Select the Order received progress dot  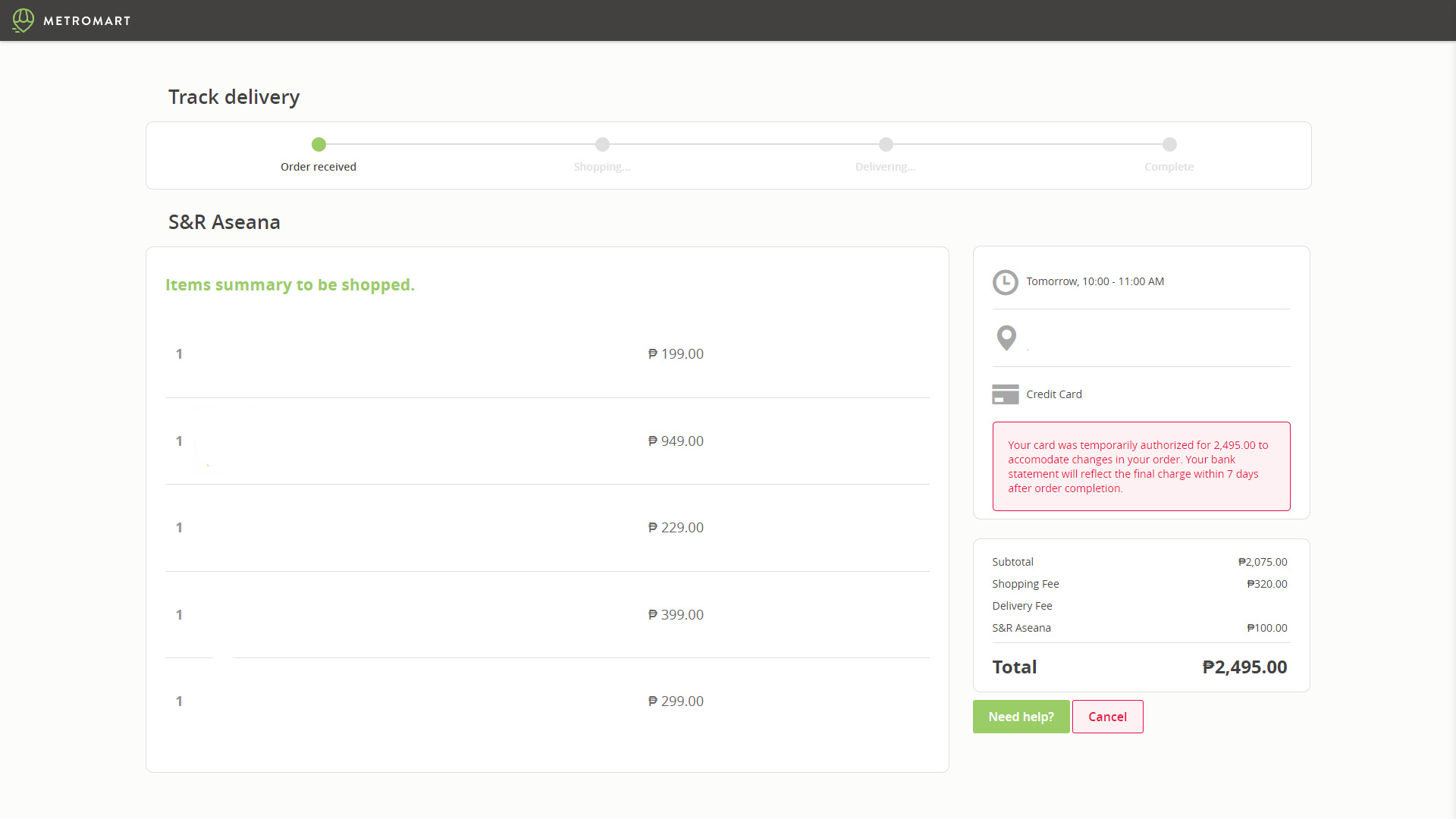point(318,144)
